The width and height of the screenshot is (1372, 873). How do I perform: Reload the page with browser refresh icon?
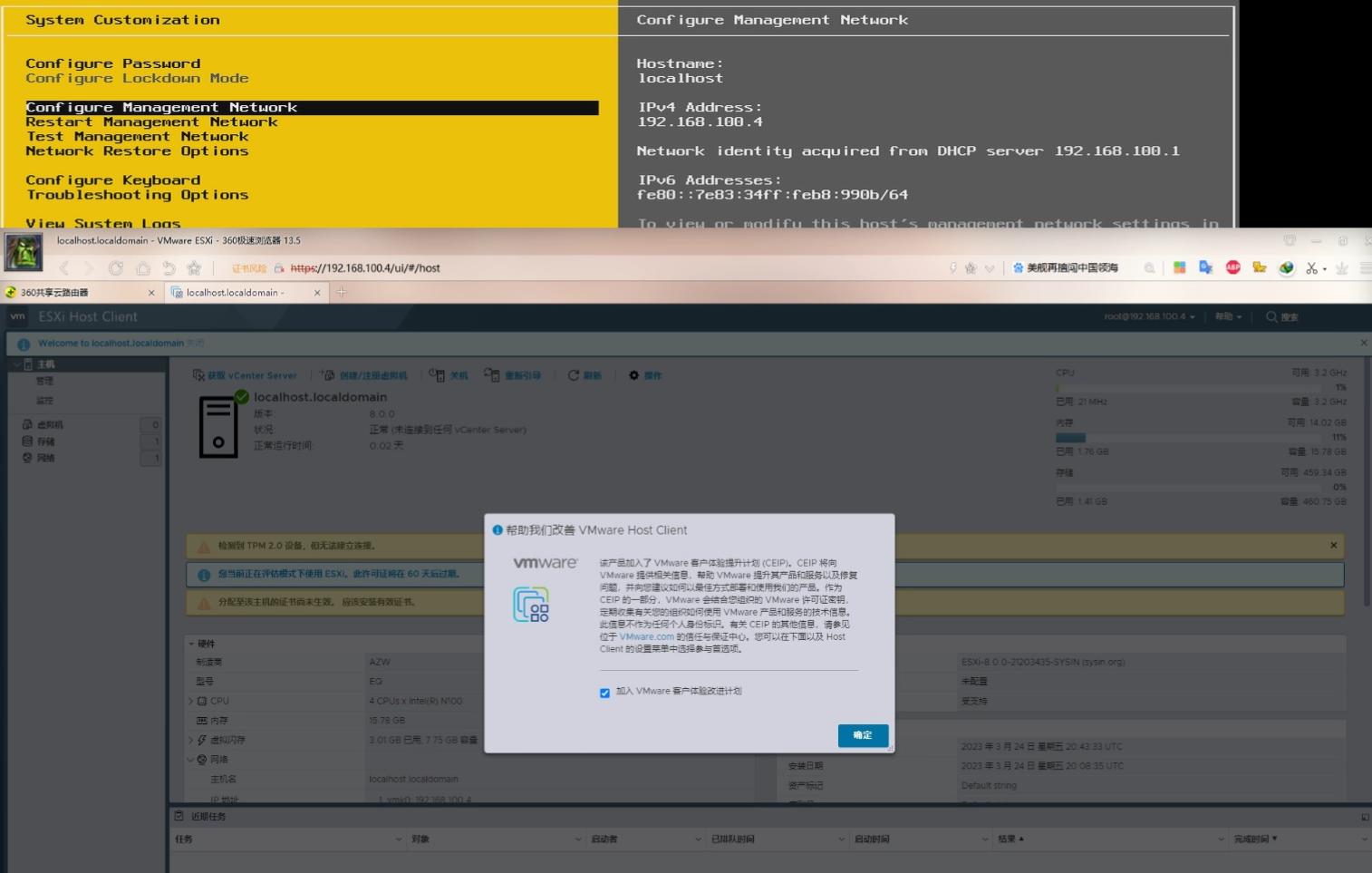tap(116, 268)
